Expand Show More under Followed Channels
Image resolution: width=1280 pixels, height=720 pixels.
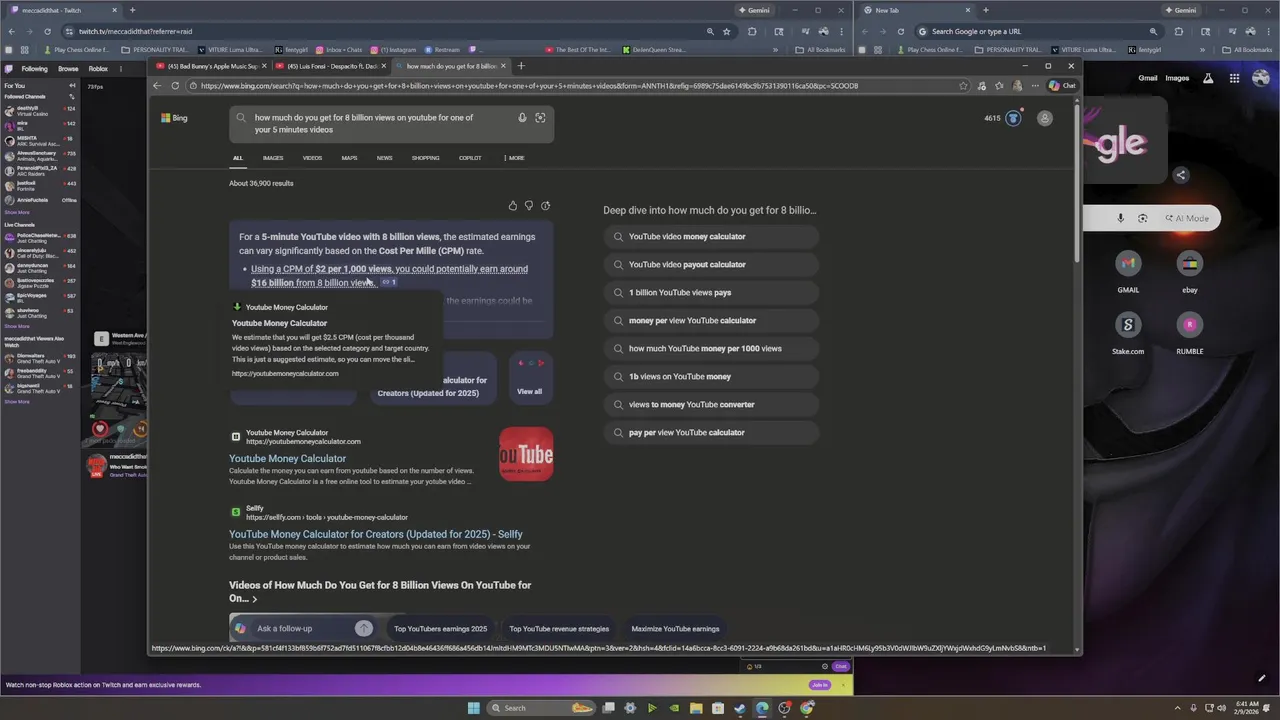coord(17,212)
